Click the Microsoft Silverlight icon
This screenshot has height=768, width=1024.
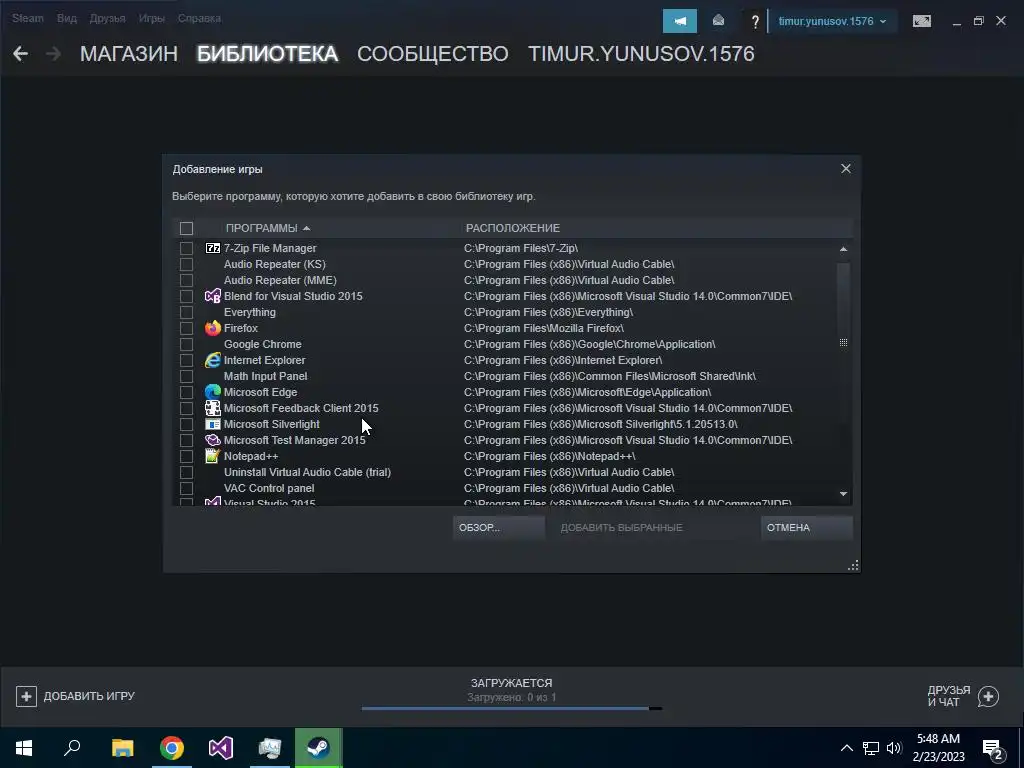(x=213, y=424)
